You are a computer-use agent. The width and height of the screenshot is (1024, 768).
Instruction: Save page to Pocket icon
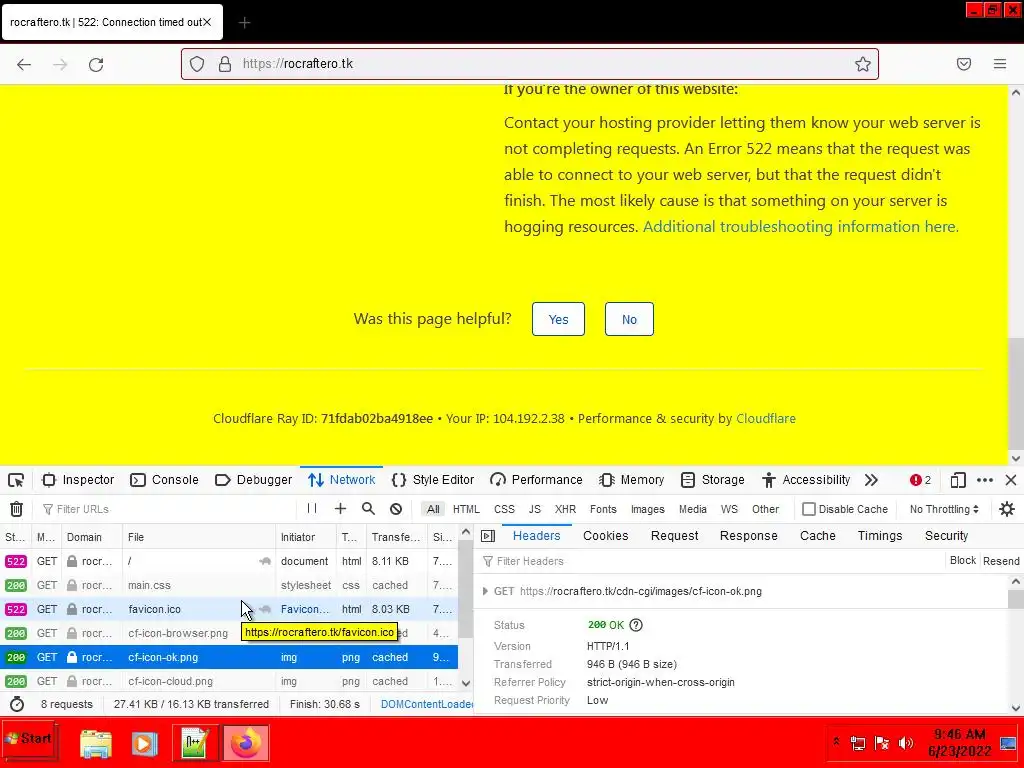point(963,64)
